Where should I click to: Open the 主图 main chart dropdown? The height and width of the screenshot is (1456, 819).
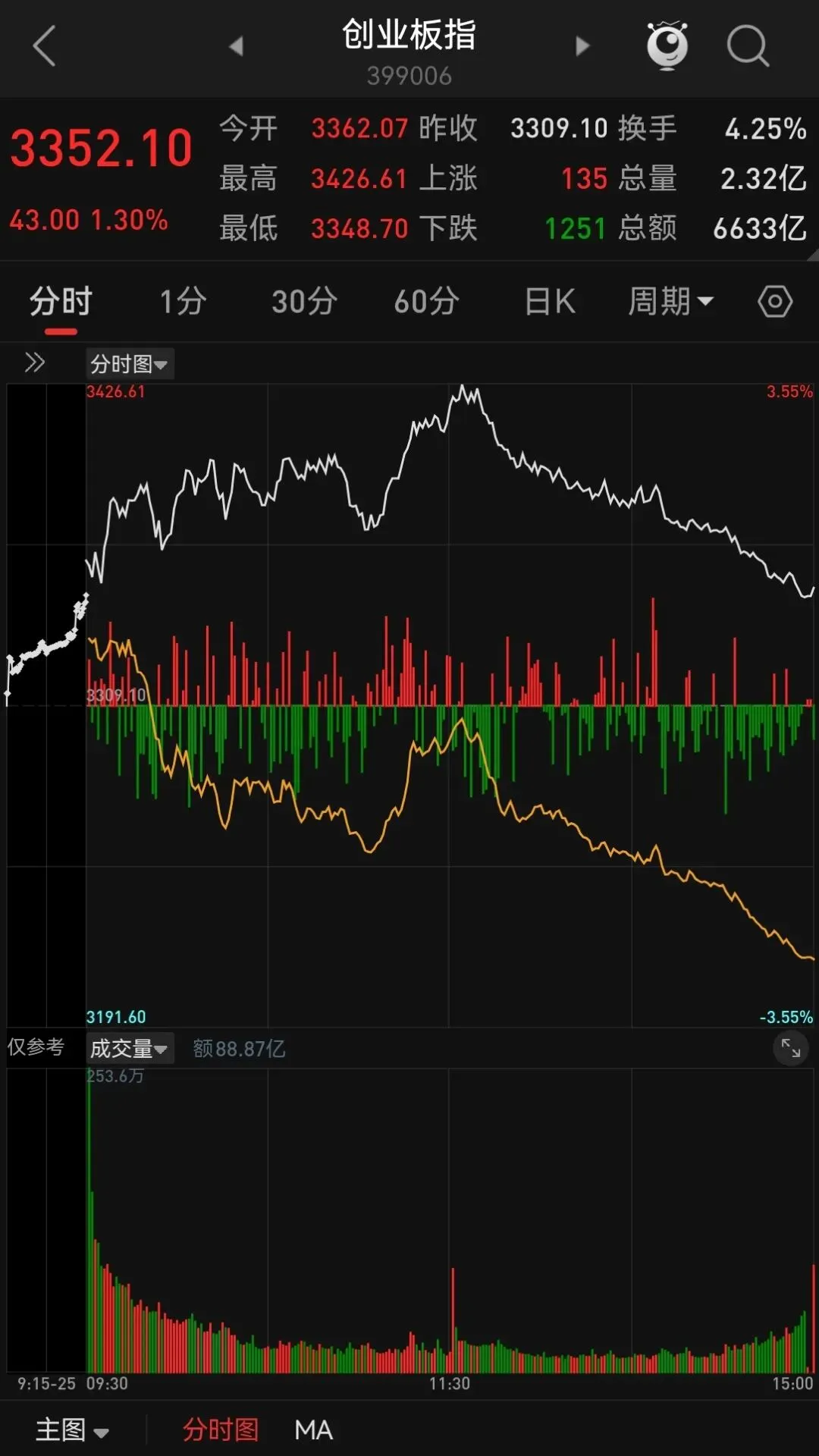[x=73, y=1430]
